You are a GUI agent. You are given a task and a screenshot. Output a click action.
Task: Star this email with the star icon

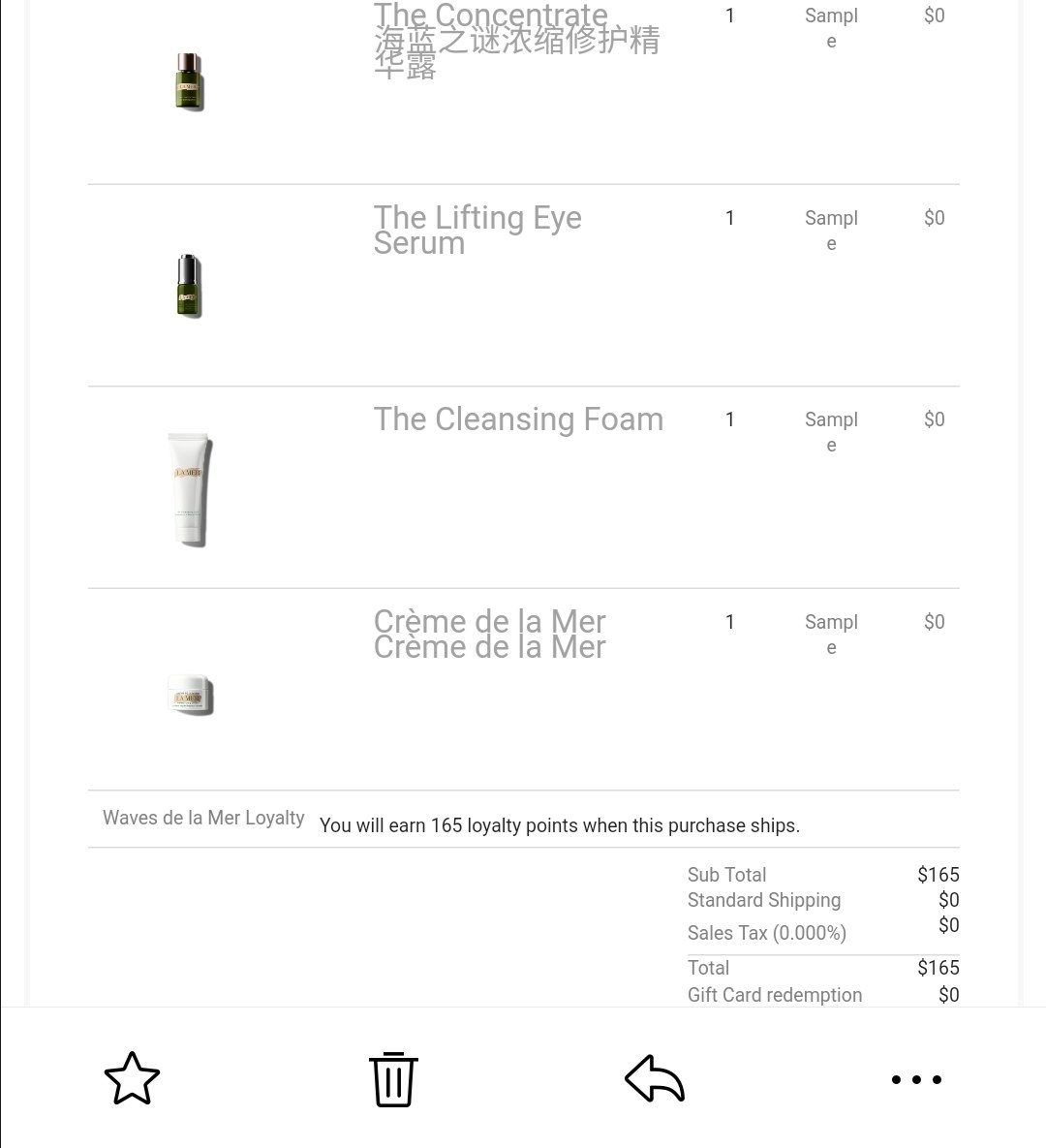pyautogui.click(x=132, y=1077)
